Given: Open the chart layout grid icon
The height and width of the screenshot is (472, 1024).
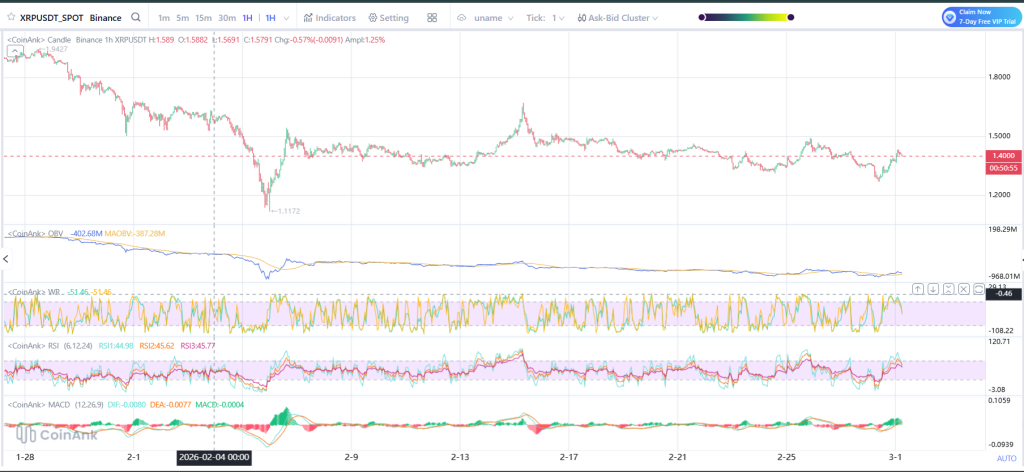Looking at the screenshot, I should (432, 18).
